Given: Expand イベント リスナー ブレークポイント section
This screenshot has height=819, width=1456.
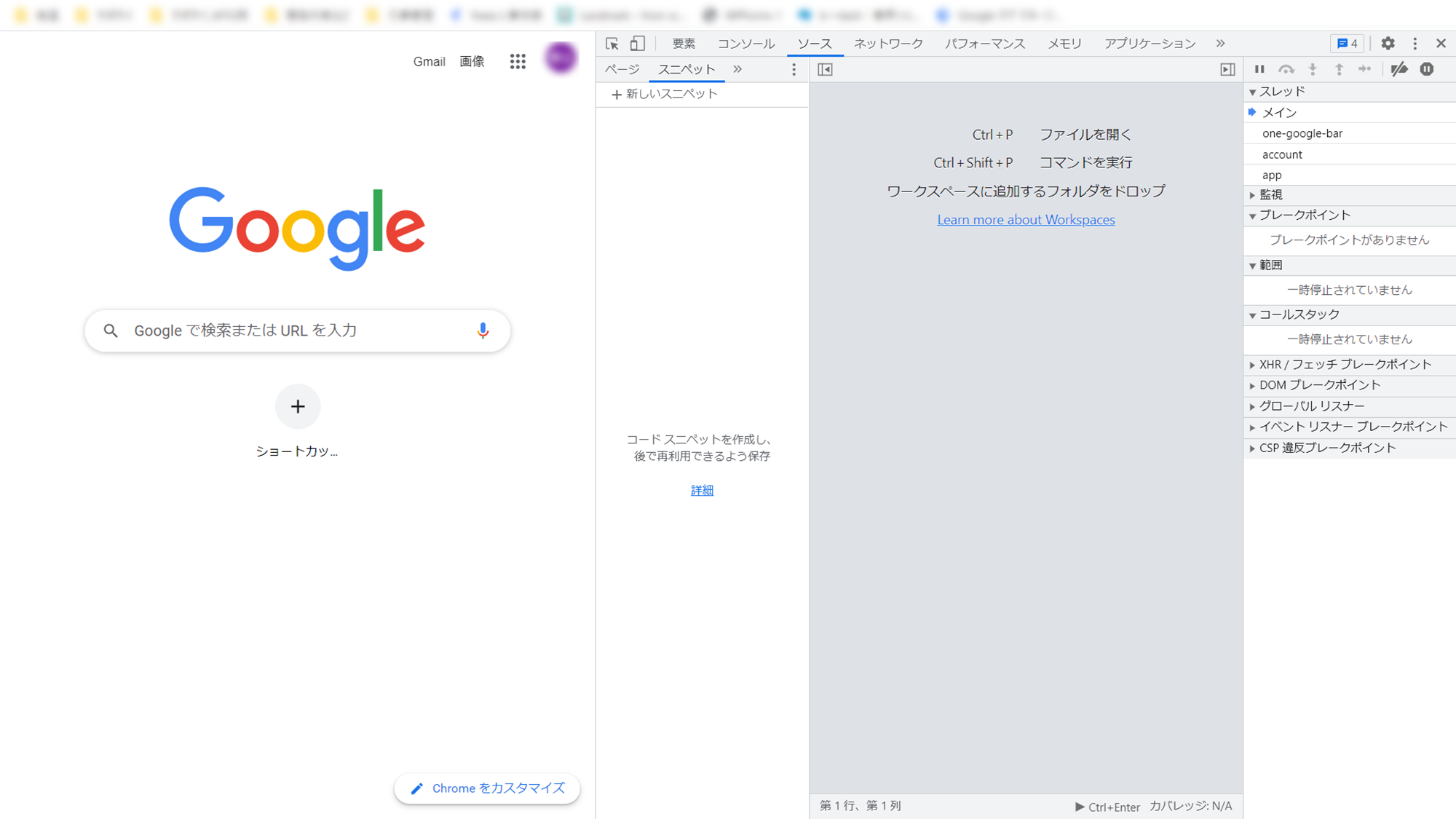Looking at the screenshot, I should (1350, 427).
